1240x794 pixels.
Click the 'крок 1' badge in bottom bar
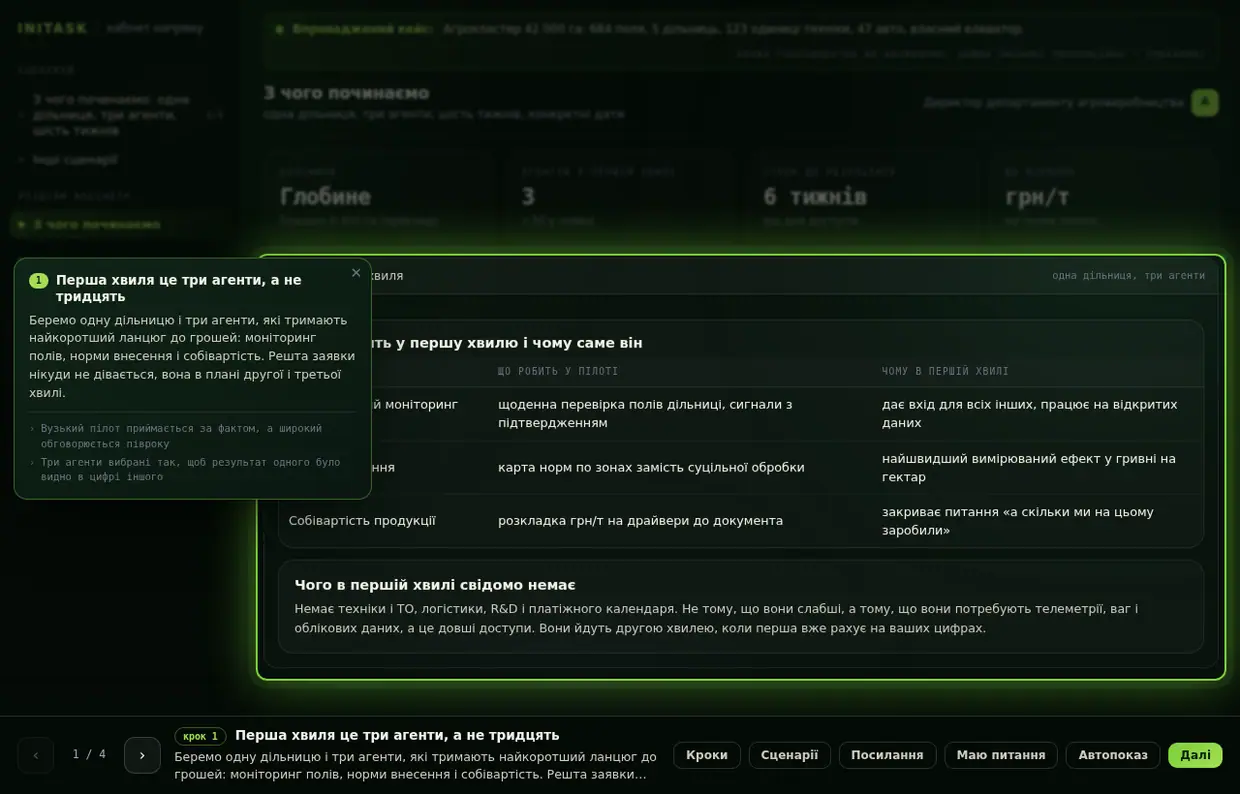click(x=200, y=736)
